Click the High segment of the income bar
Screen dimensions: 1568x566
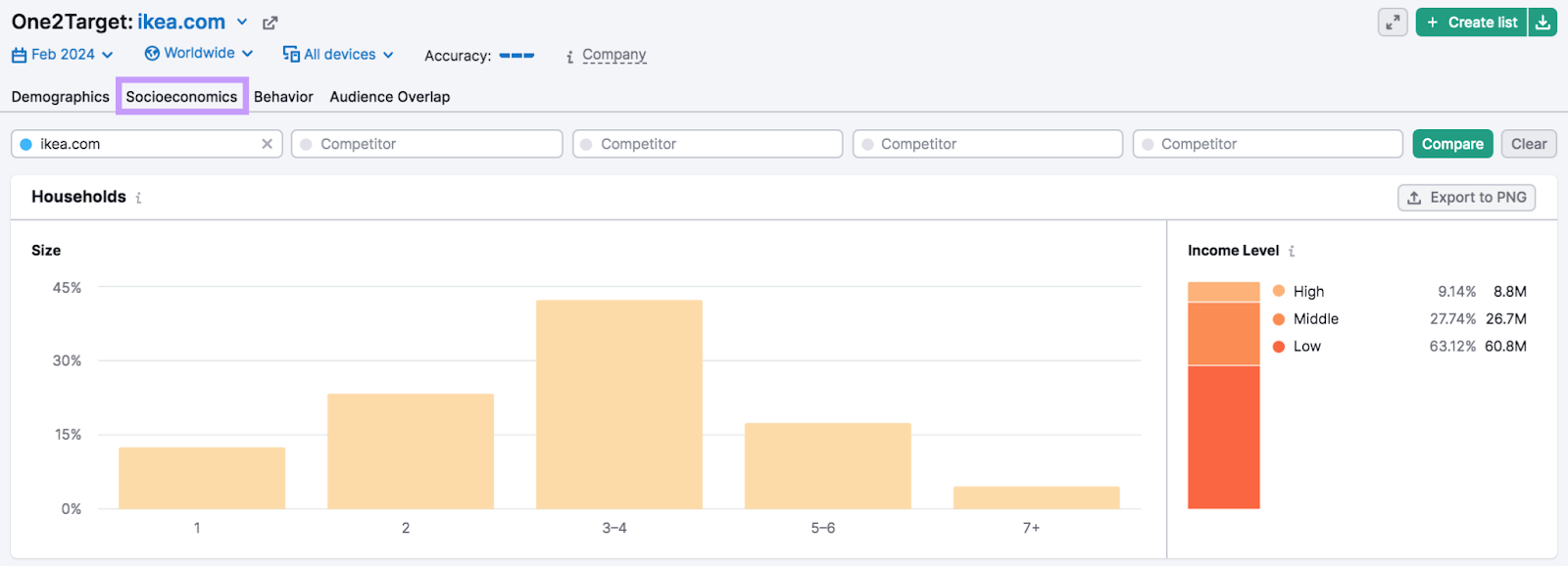pyautogui.click(x=1223, y=292)
